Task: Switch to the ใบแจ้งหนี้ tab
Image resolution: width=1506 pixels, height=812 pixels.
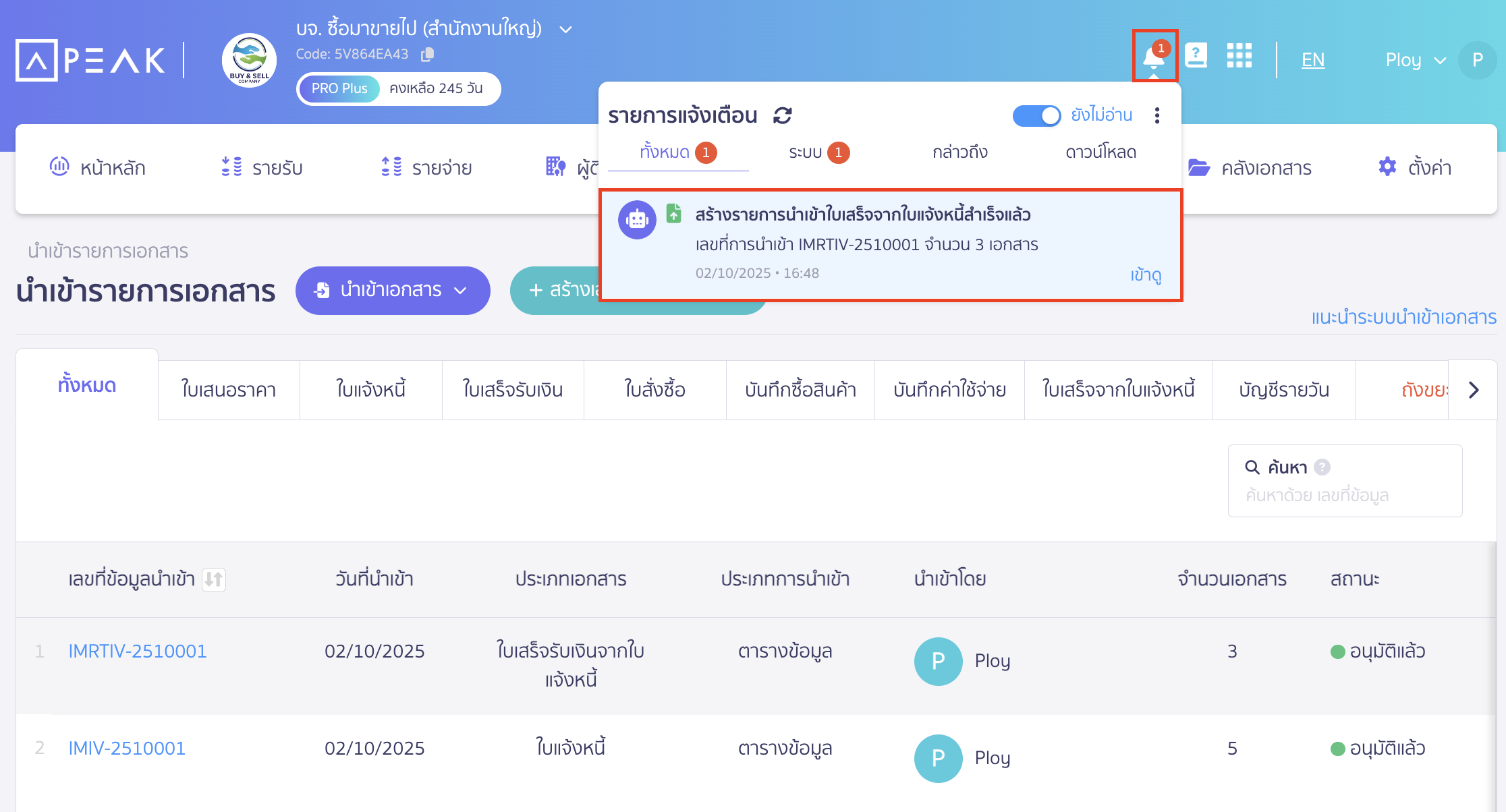Action: tap(370, 390)
